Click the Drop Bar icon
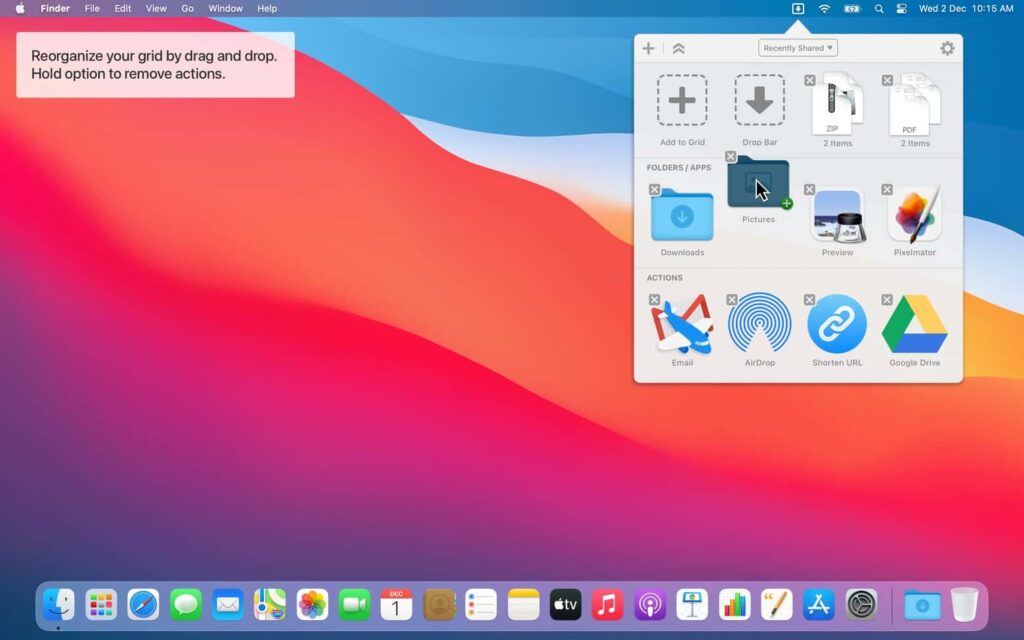This screenshot has height=640, width=1024. point(759,99)
